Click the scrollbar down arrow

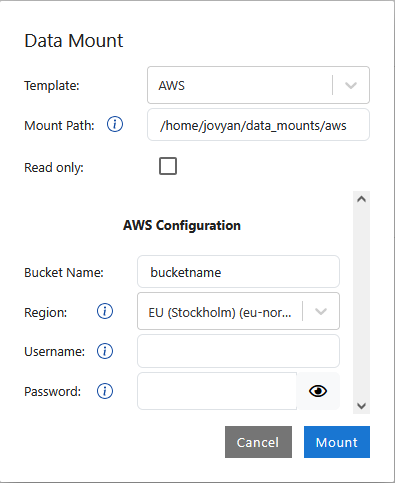click(x=361, y=406)
